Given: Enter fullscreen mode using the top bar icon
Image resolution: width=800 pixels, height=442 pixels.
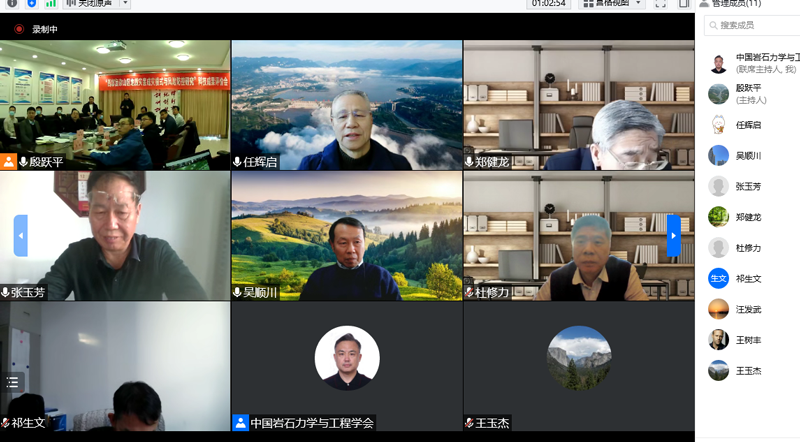Looking at the screenshot, I should [660, 4].
